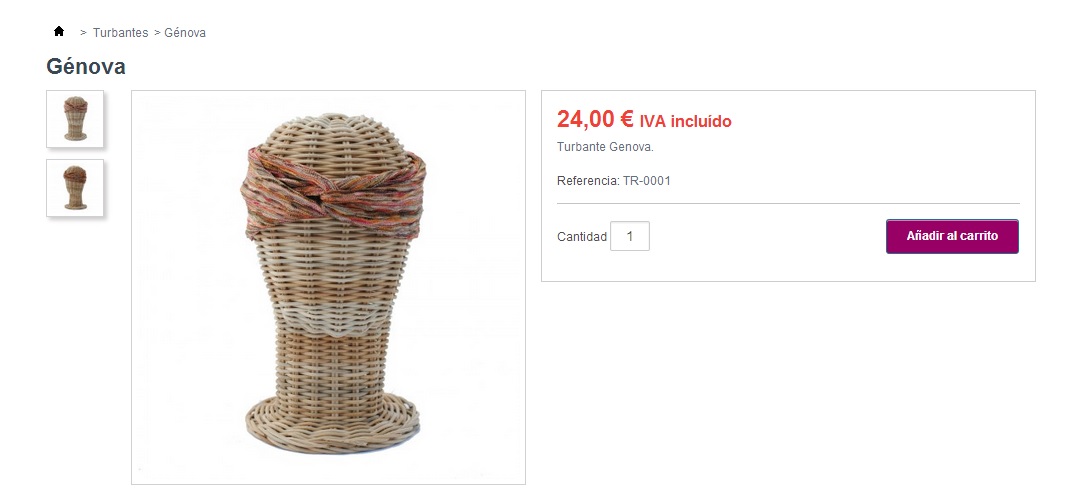Screen dimensions: 1067x497
Task: Click the Añadir al carrito button
Action: [x=952, y=236]
